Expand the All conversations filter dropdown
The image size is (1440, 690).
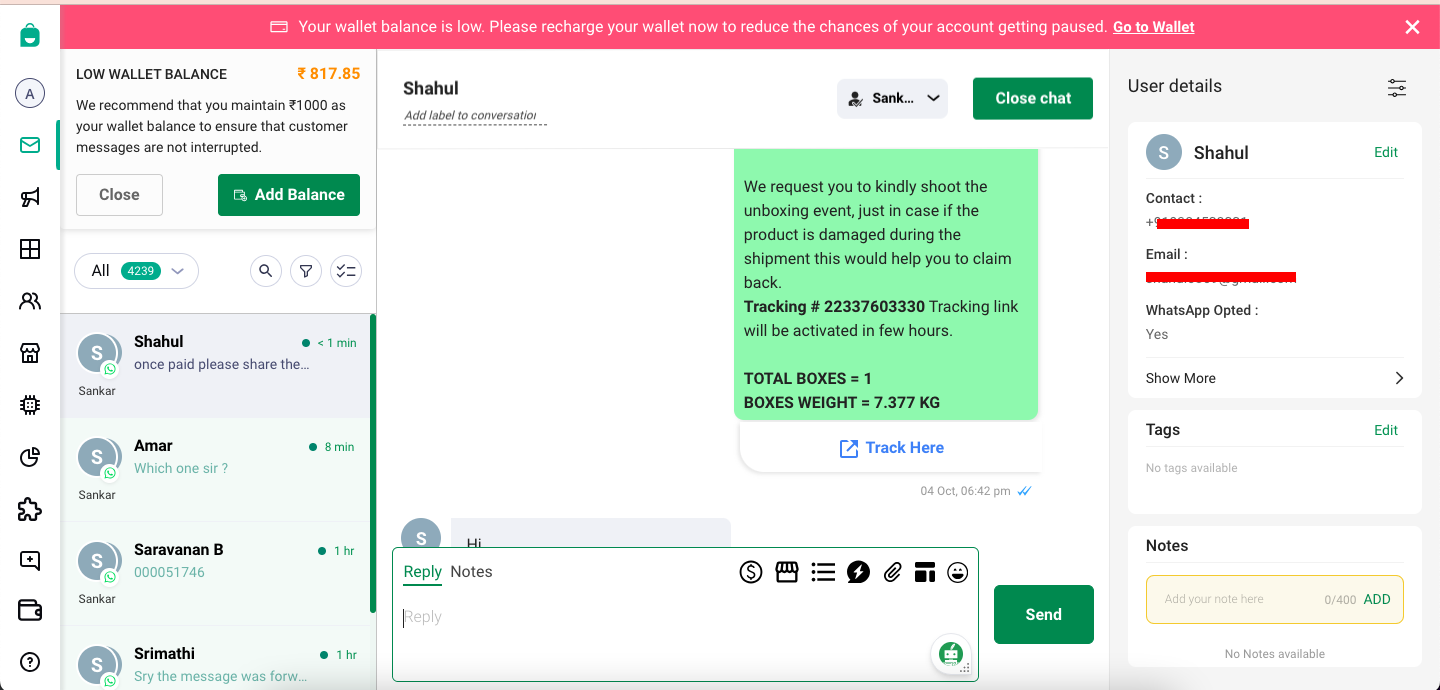136,270
